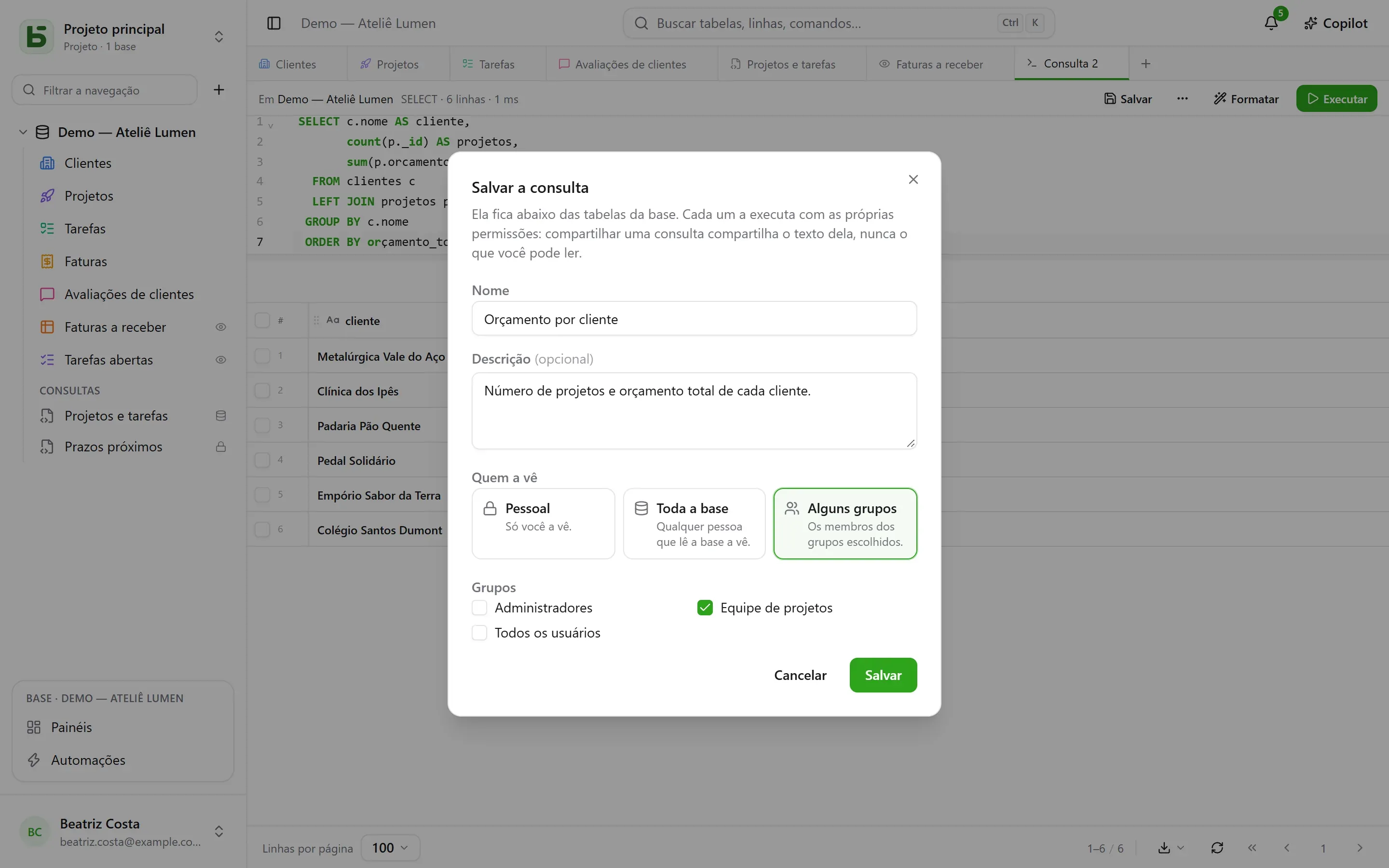Go to the next results page

1359,847
